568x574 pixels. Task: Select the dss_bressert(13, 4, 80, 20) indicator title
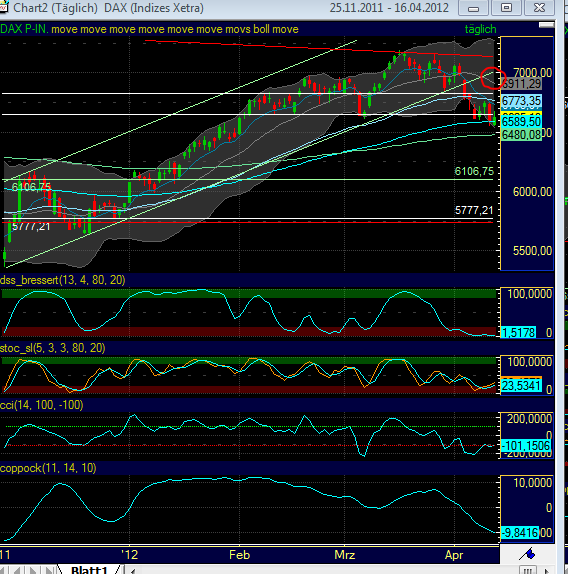(x=63, y=280)
